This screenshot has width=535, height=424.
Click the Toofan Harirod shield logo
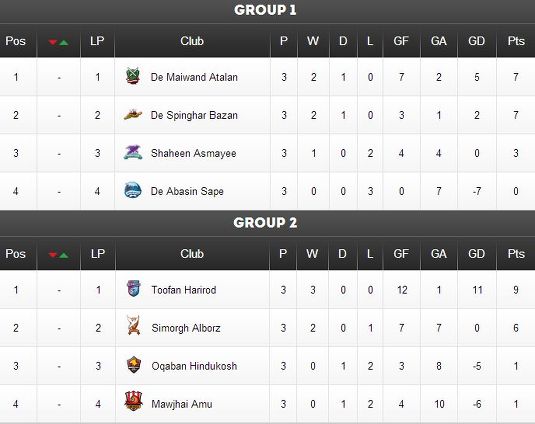click(x=133, y=289)
